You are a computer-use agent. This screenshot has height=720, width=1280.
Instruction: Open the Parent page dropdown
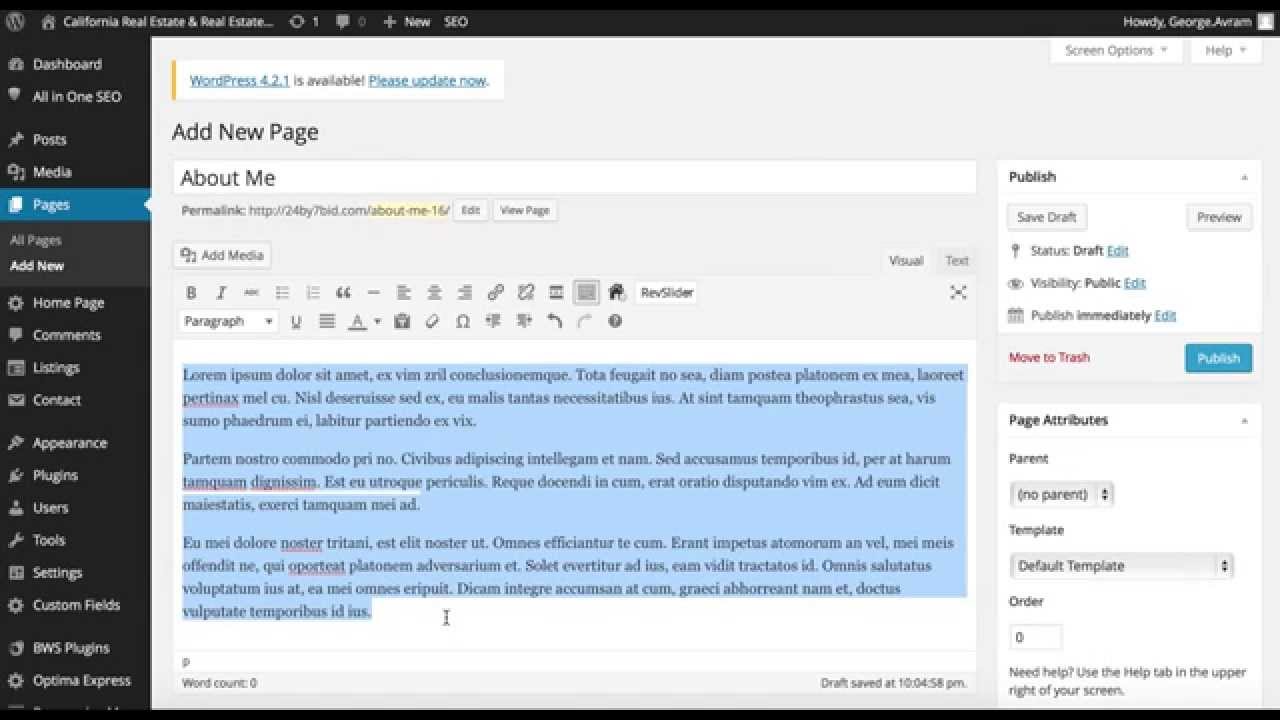click(x=1062, y=494)
